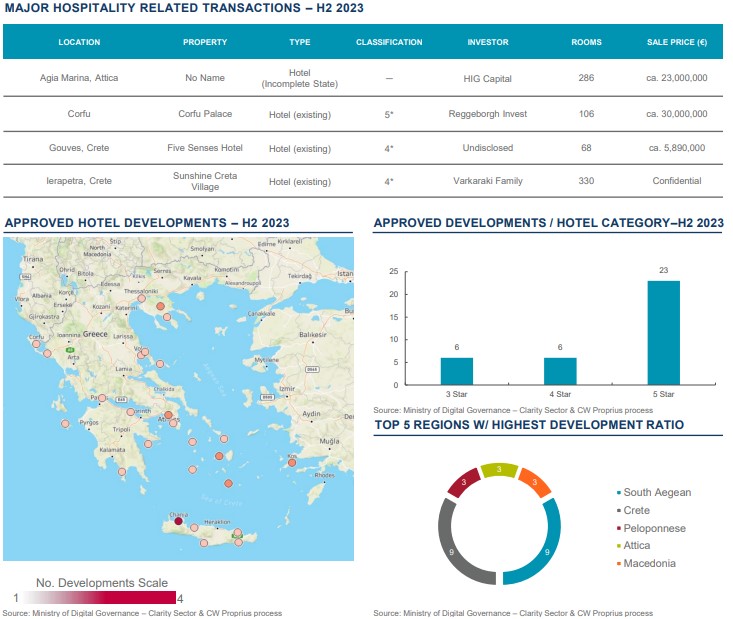The height and width of the screenshot is (619, 733).
Task: Select the South Aegean legend marker
Action: point(617,493)
